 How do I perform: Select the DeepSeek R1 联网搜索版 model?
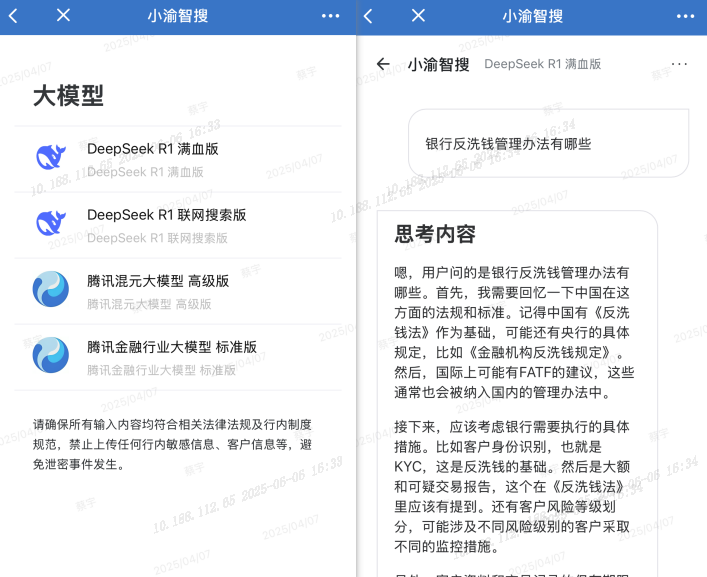[x=178, y=225]
